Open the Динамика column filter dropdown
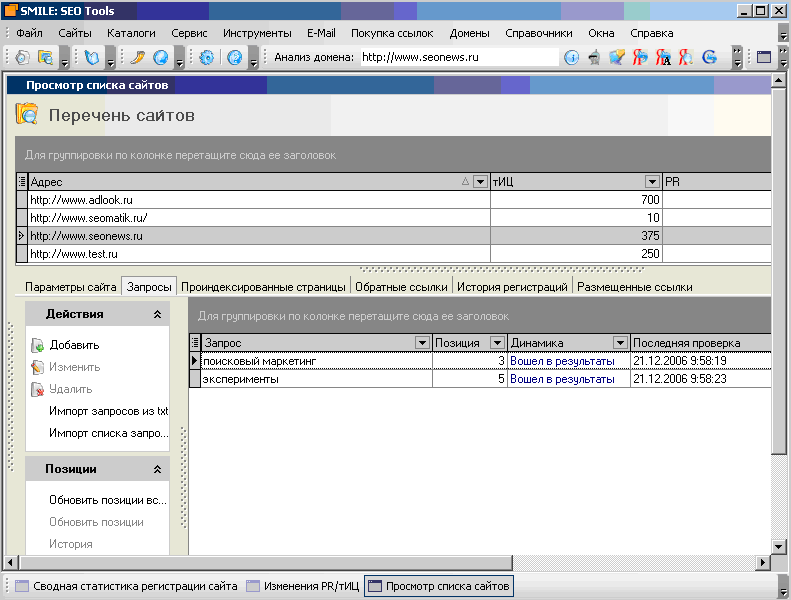This screenshot has height=600, width=791. 620,343
